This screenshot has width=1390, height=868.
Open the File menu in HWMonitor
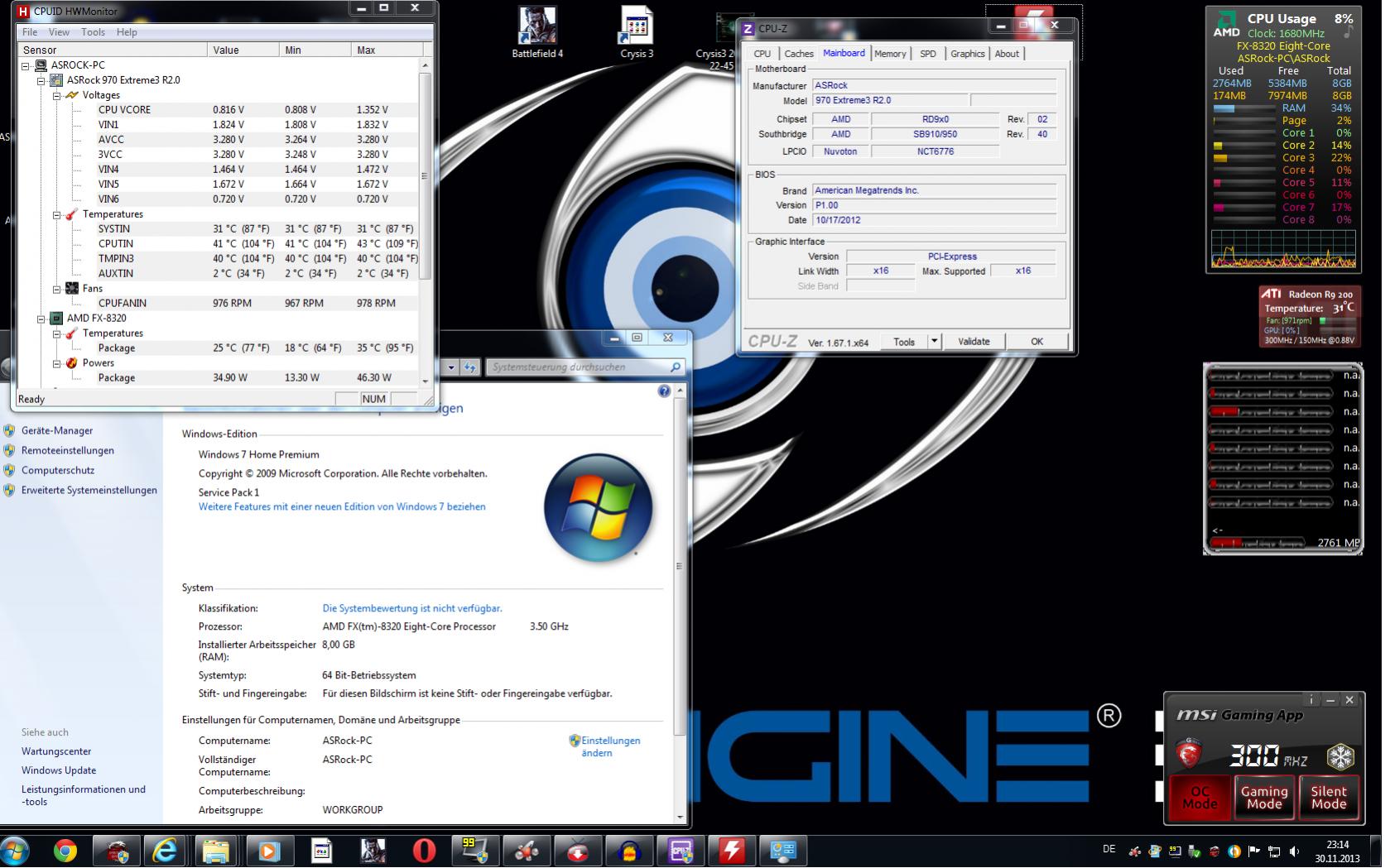pyautogui.click(x=30, y=32)
